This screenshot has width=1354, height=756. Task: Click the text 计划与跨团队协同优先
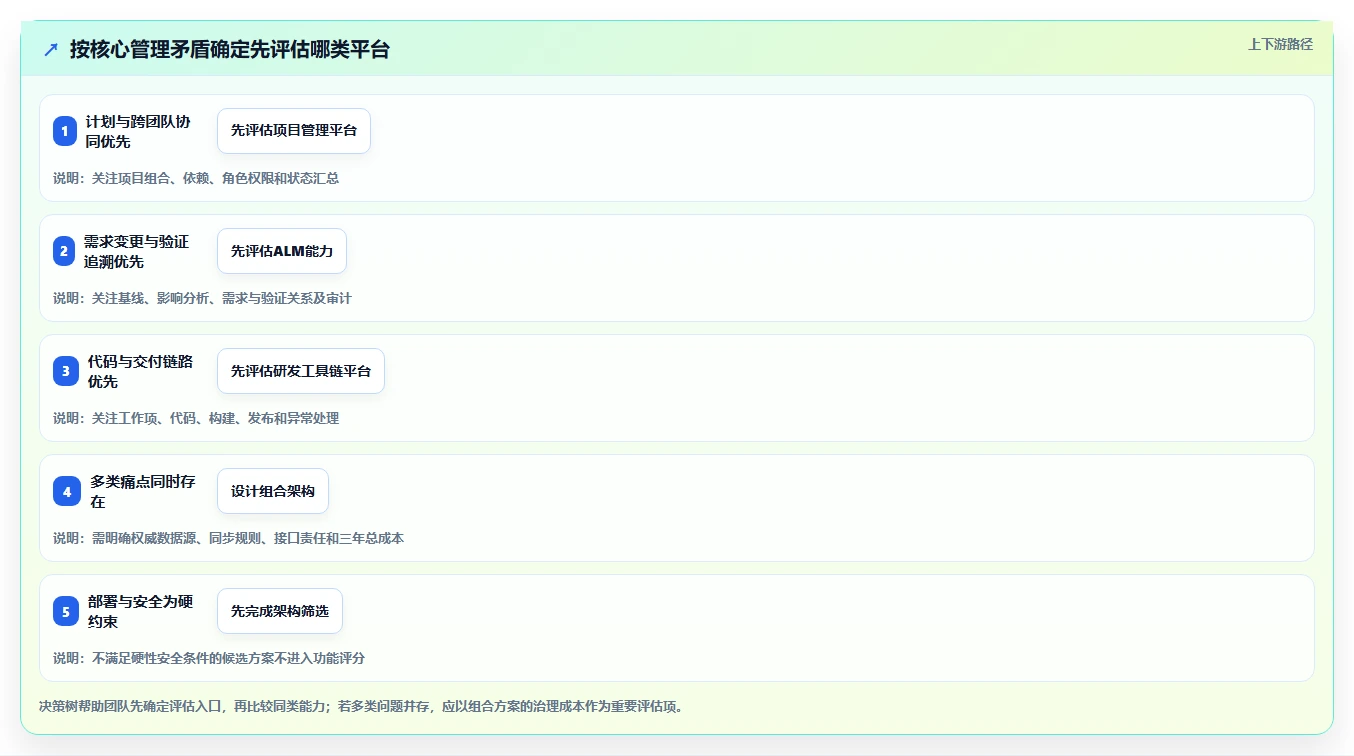point(138,131)
